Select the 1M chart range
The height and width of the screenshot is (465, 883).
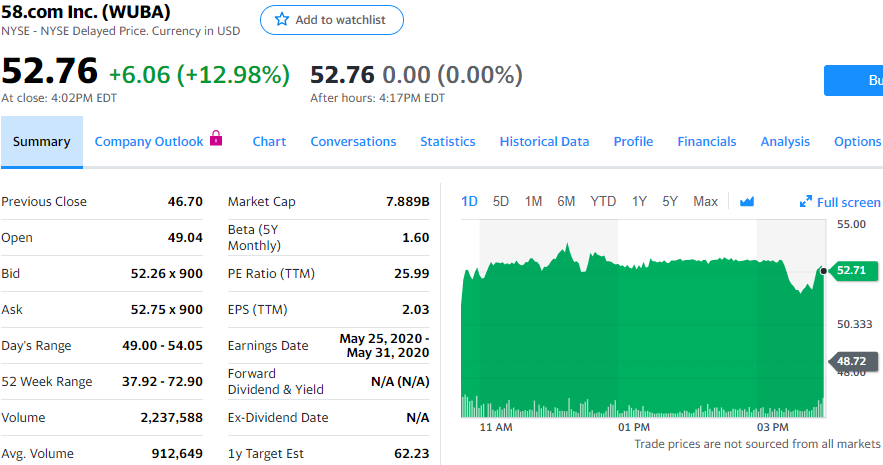coord(533,202)
